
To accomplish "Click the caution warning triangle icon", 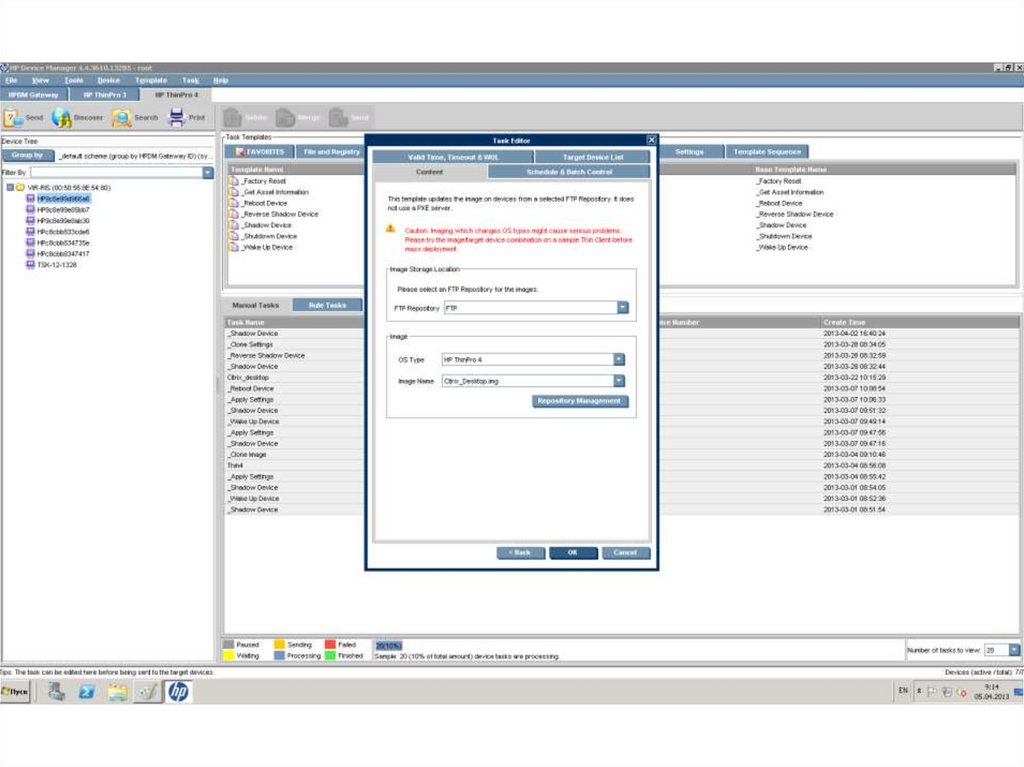I will click(x=391, y=229).
